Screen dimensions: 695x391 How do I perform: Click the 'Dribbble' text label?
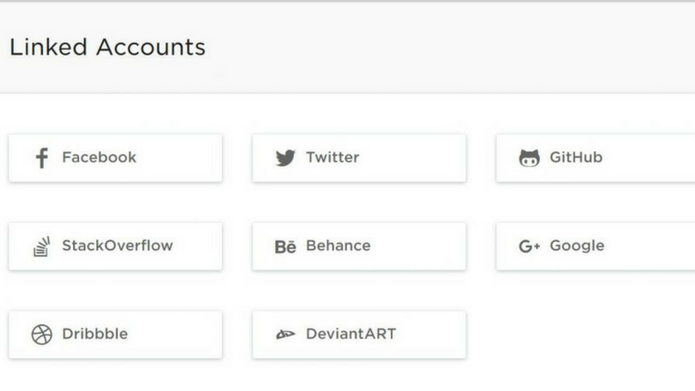pyautogui.click(x=95, y=334)
